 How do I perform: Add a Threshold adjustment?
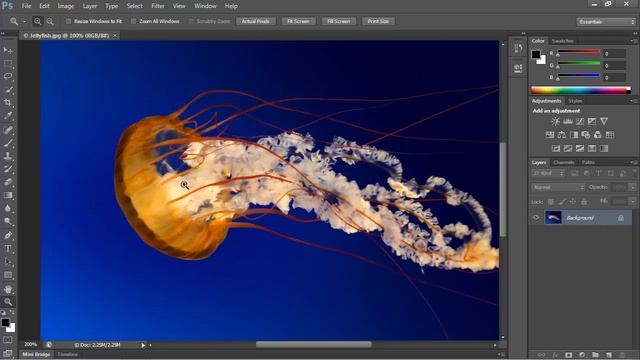pos(580,148)
